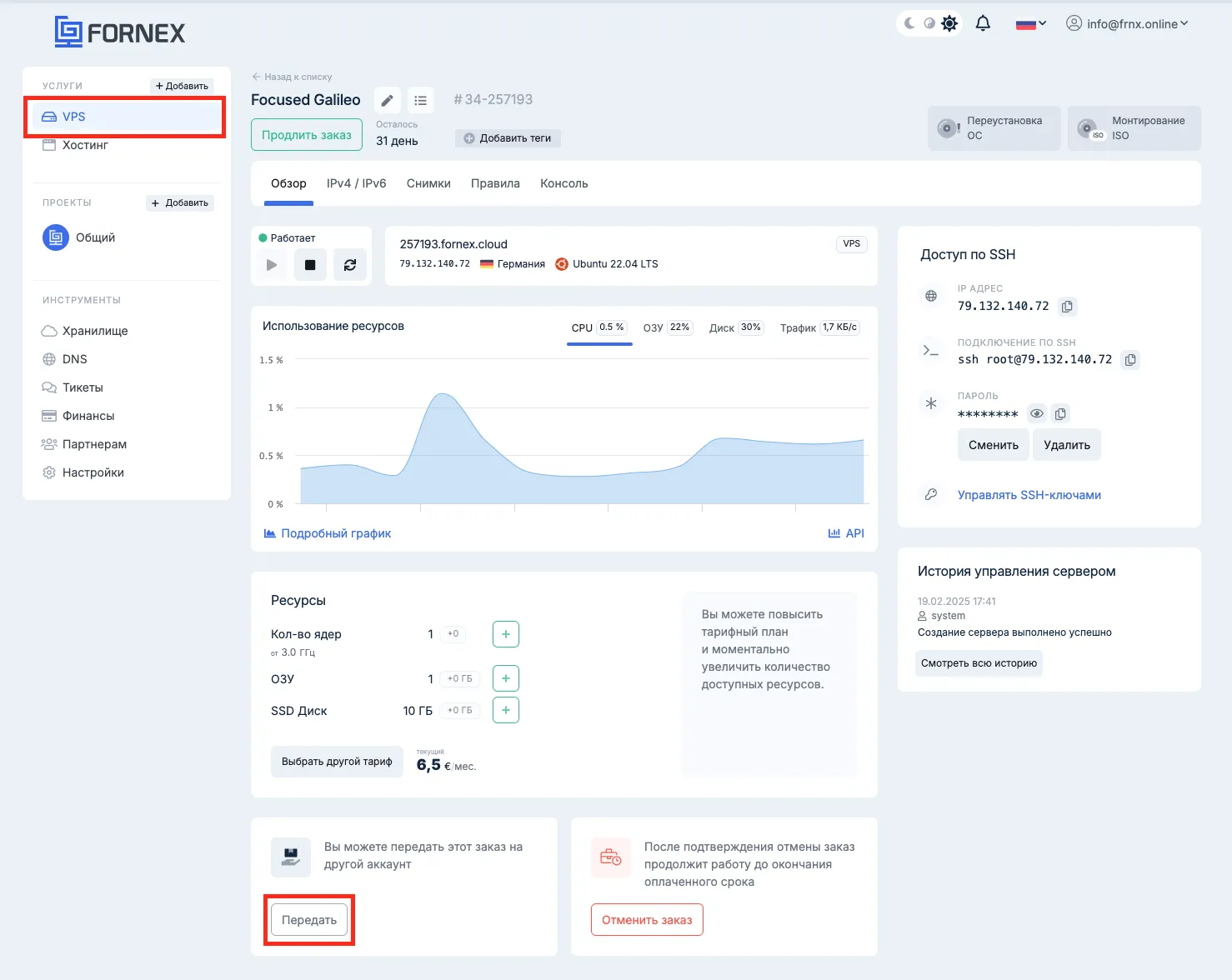This screenshot has width=1232, height=980.
Task: Open the list icon next to server name
Action: 420,101
